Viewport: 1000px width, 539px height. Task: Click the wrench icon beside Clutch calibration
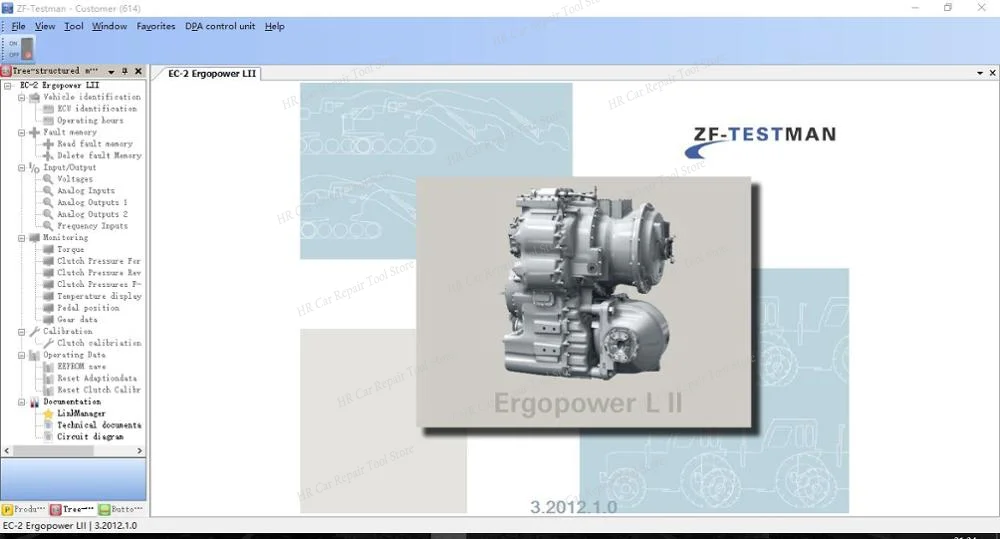[x=48, y=343]
